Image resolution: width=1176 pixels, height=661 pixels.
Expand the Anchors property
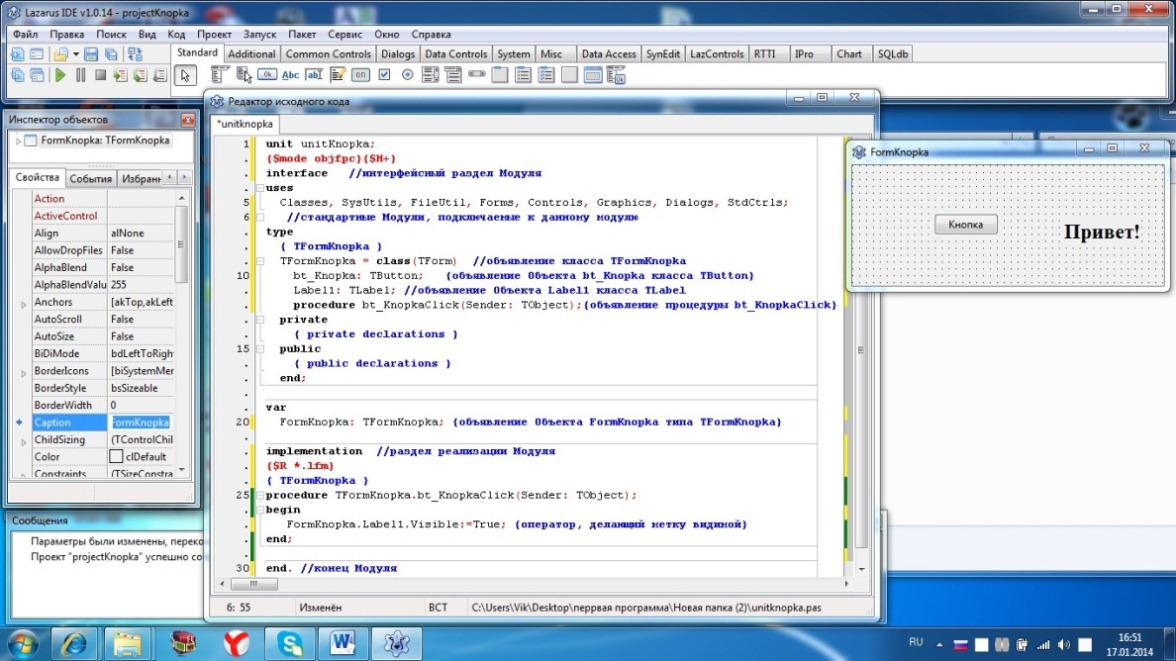point(23,304)
